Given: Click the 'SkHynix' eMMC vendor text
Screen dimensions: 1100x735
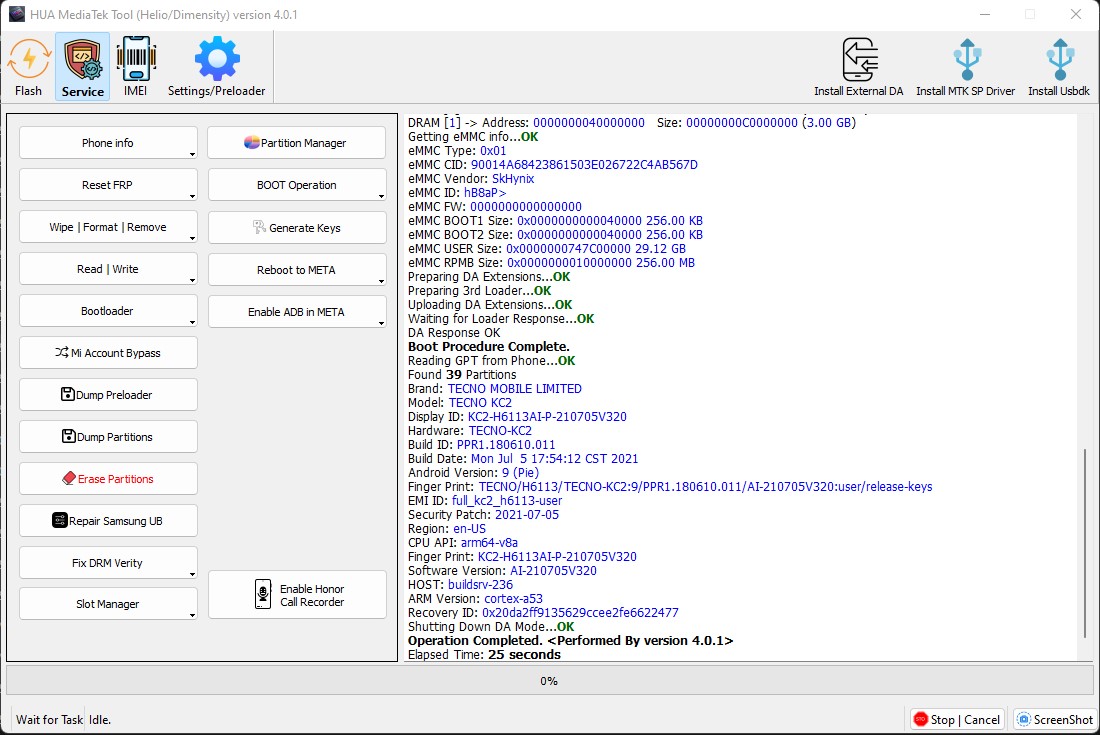Looking at the screenshot, I should (513, 179).
